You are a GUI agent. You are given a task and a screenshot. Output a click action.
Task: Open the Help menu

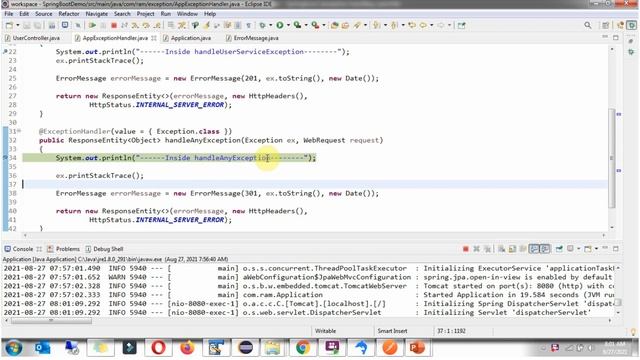pyautogui.click(x=210, y=14)
